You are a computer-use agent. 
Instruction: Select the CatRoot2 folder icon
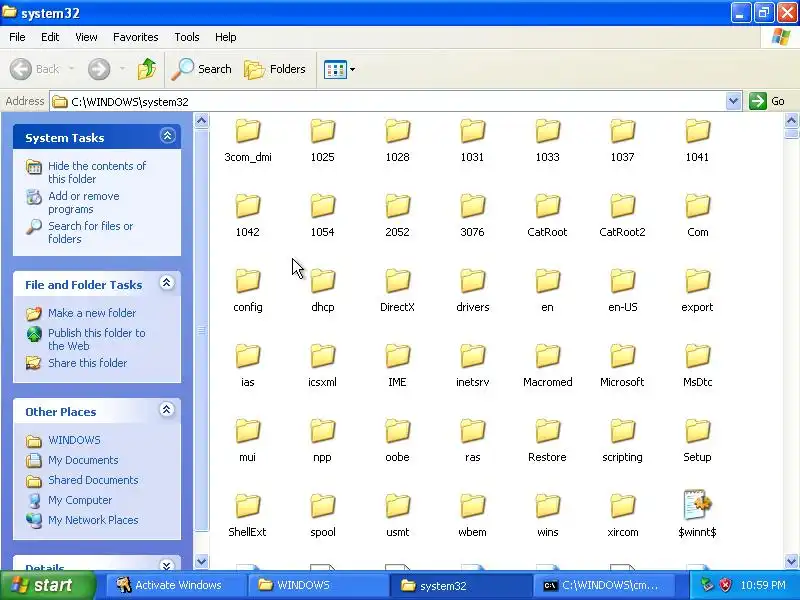pos(622,207)
